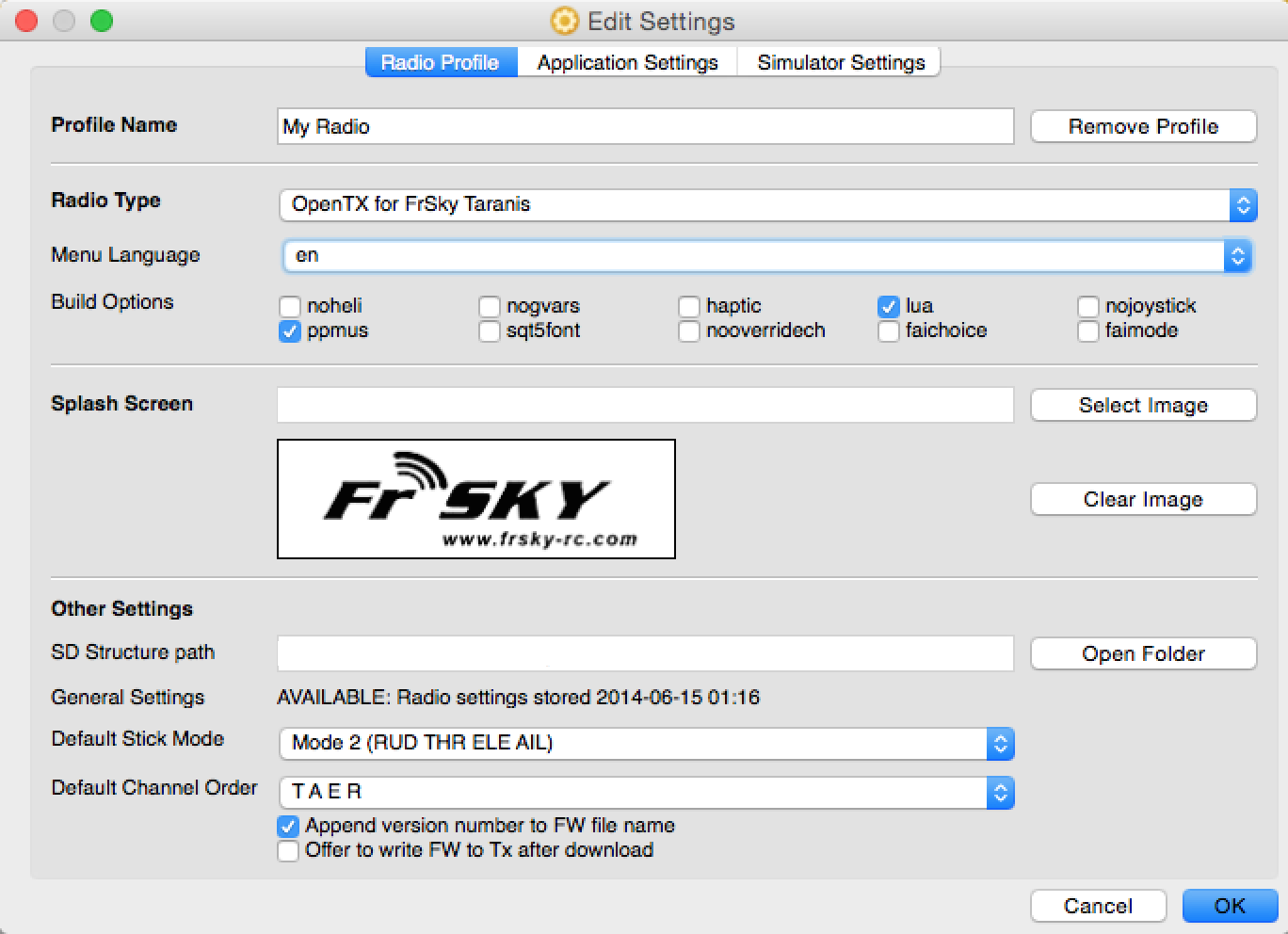
Task: Click the AVAILABLE radio settings stored text
Action: tap(518, 698)
